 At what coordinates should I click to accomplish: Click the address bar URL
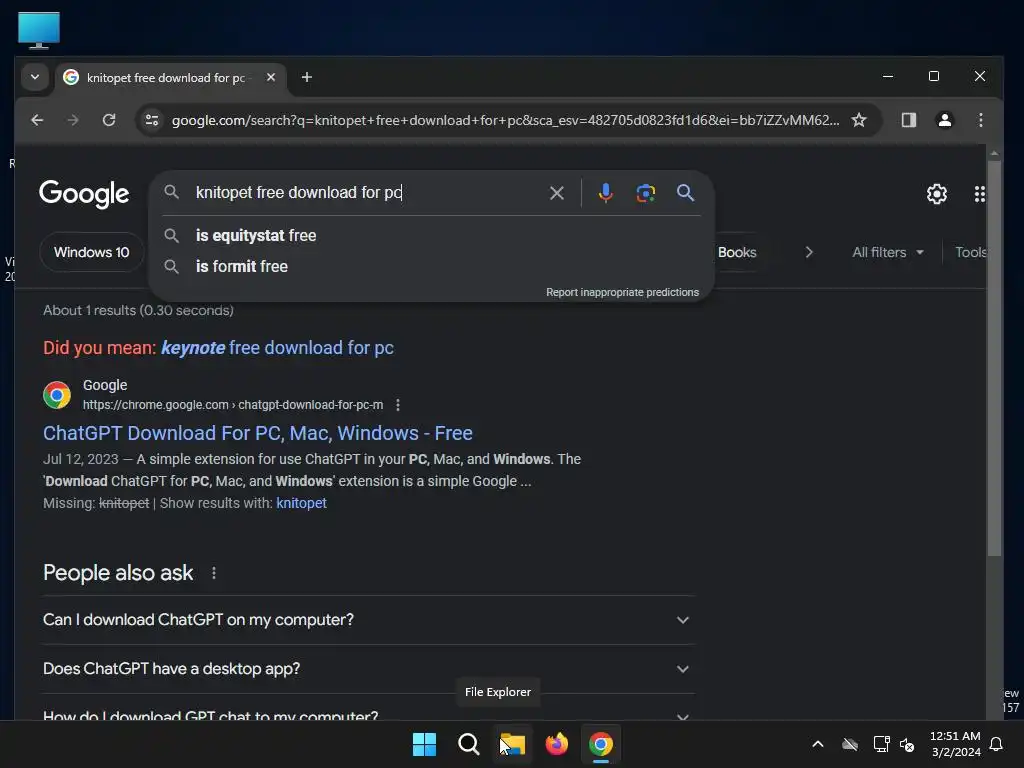[505, 120]
